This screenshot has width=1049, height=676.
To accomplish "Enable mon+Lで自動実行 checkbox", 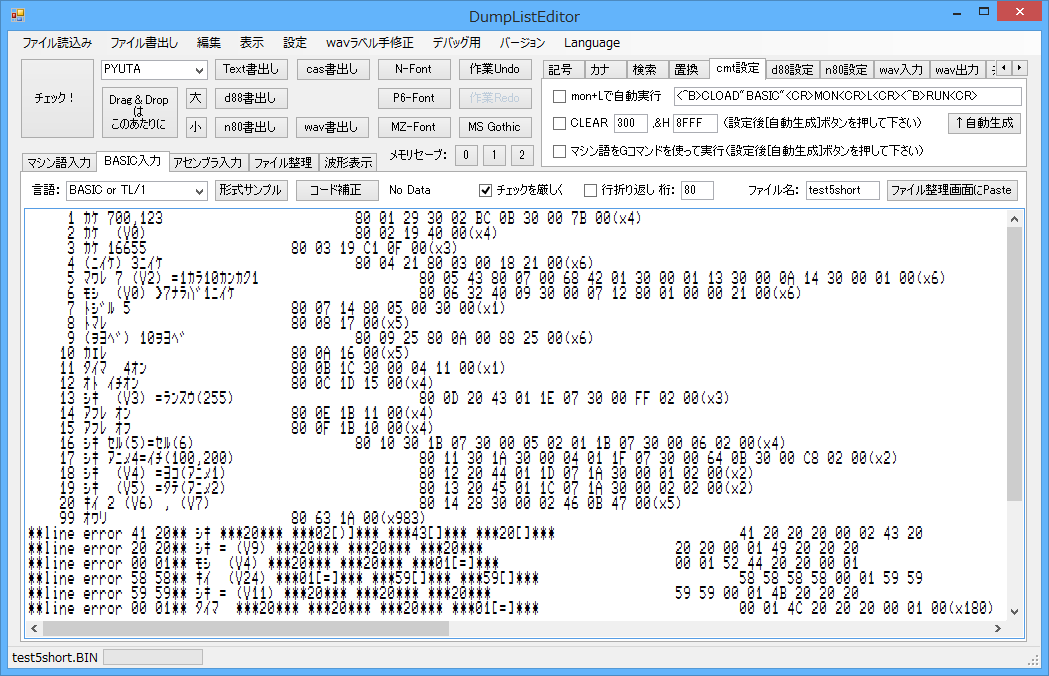I will point(559,96).
